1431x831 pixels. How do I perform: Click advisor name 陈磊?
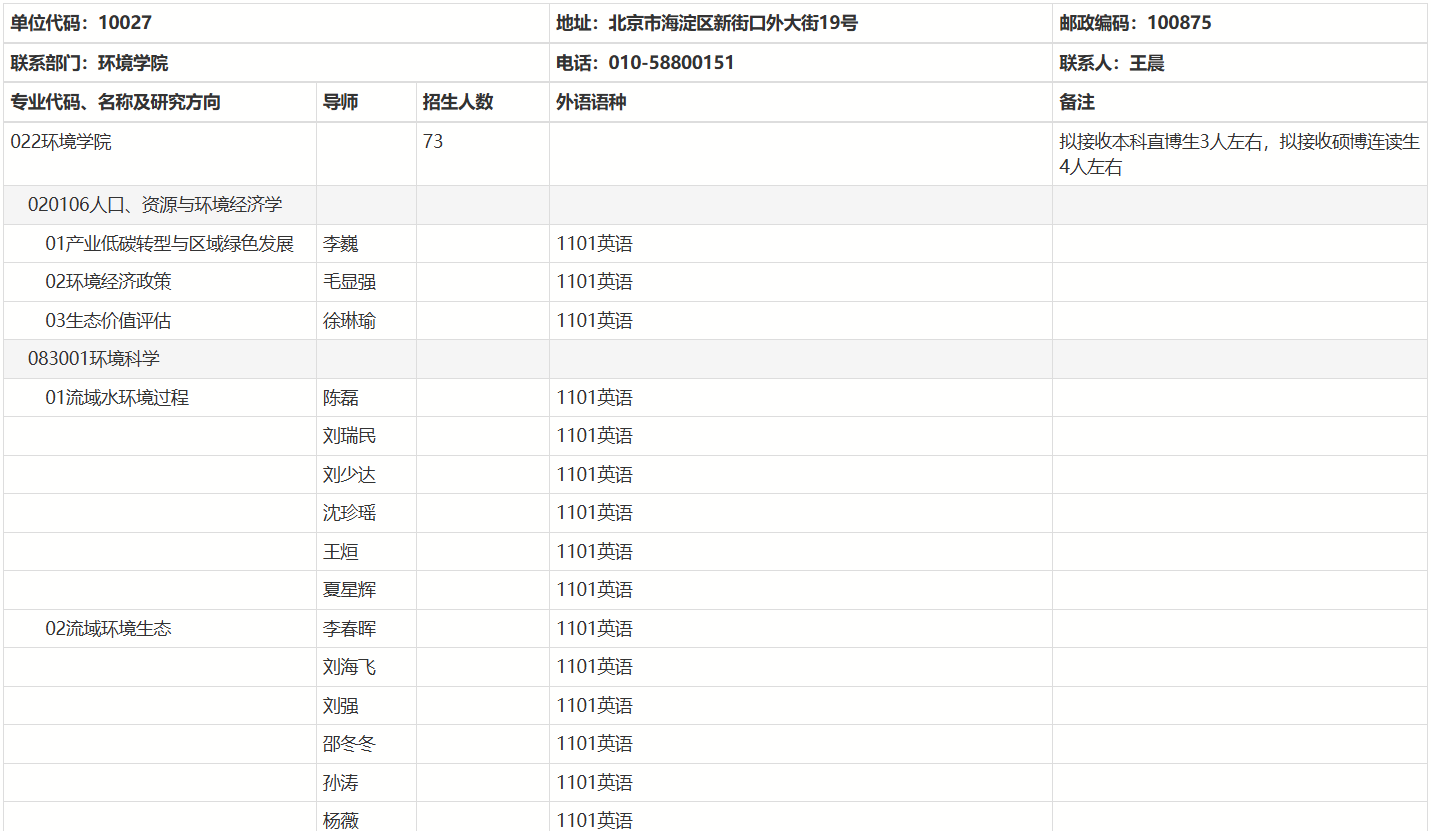(340, 398)
